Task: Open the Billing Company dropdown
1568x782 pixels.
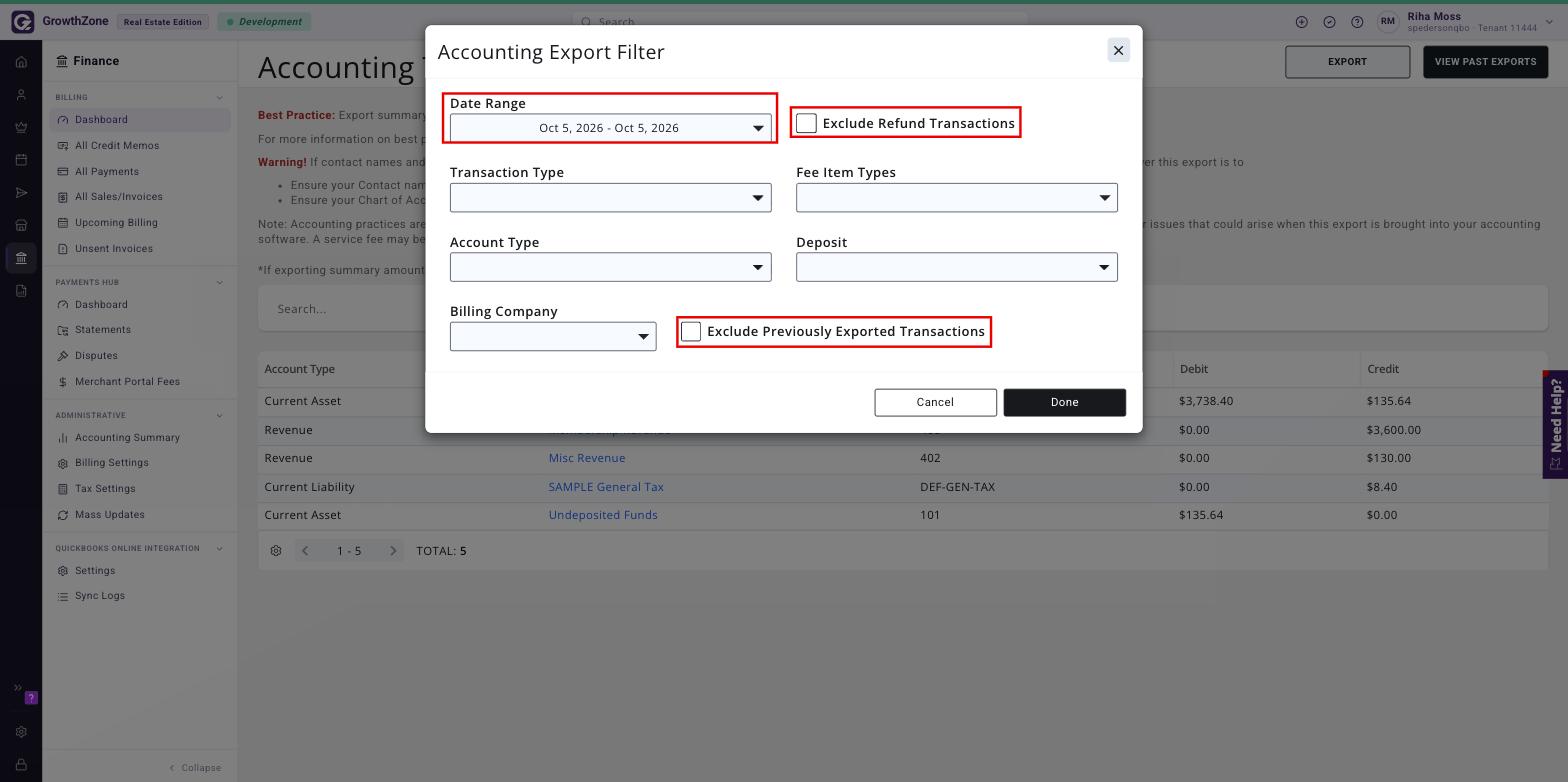Action: coord(553,336)
